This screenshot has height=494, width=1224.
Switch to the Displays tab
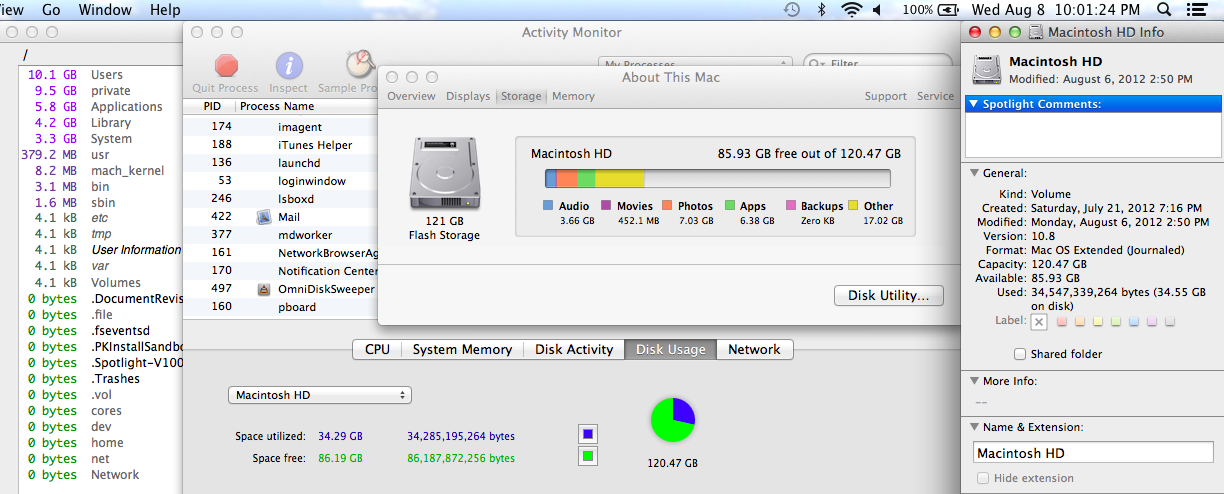click(468, 96)
